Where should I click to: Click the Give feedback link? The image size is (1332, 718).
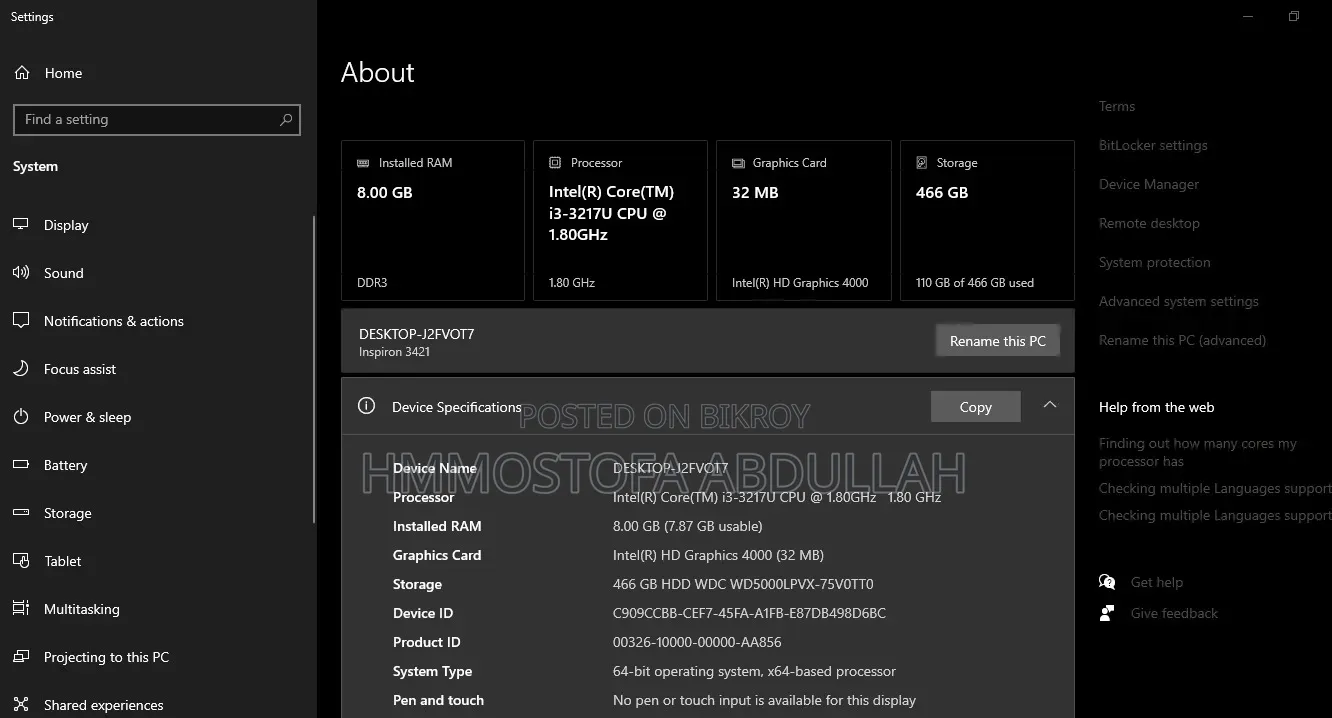1174,613
